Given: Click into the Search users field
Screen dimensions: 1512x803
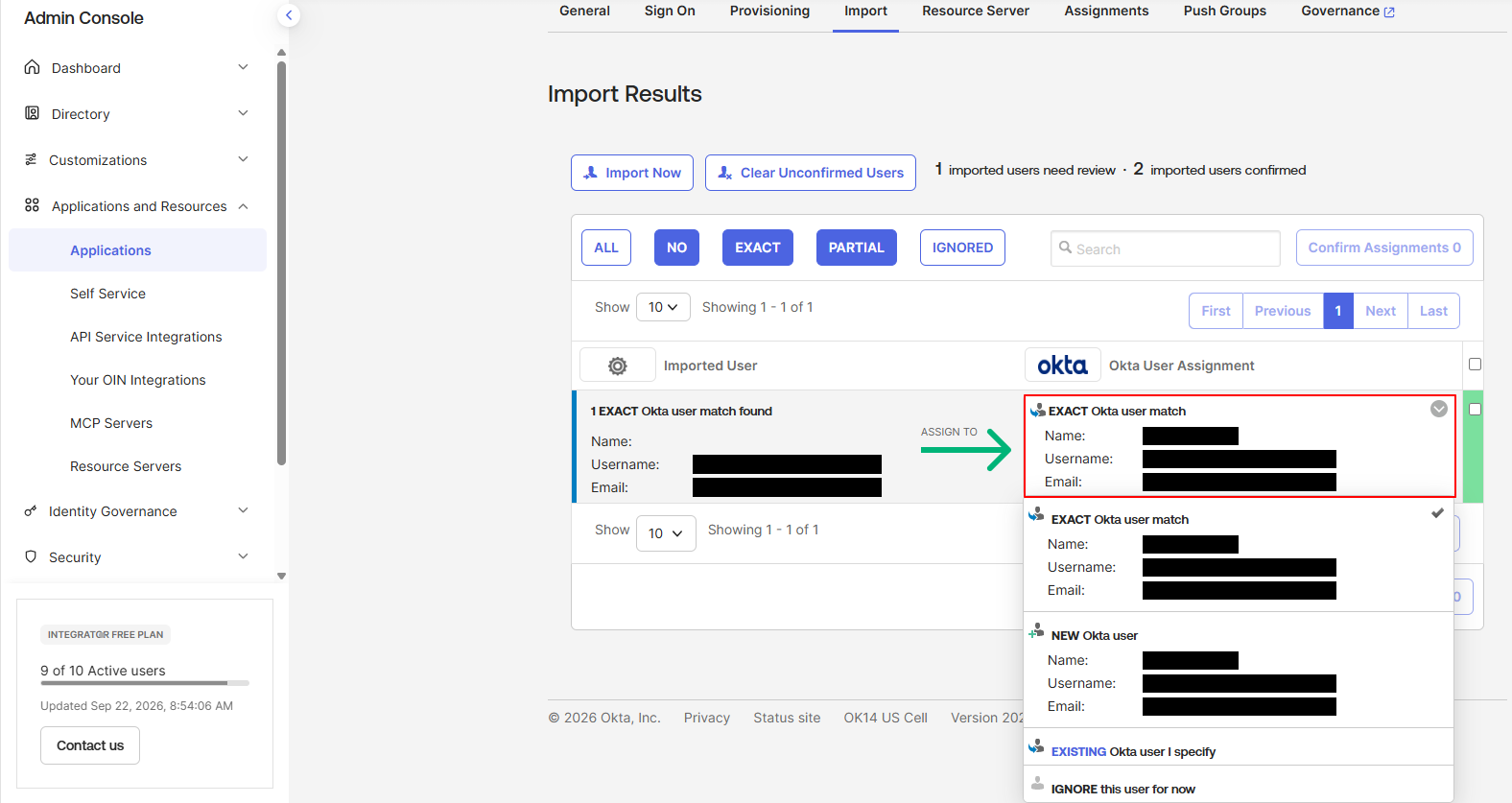Looking at the screenshot, I should [x=1166, y=248].
